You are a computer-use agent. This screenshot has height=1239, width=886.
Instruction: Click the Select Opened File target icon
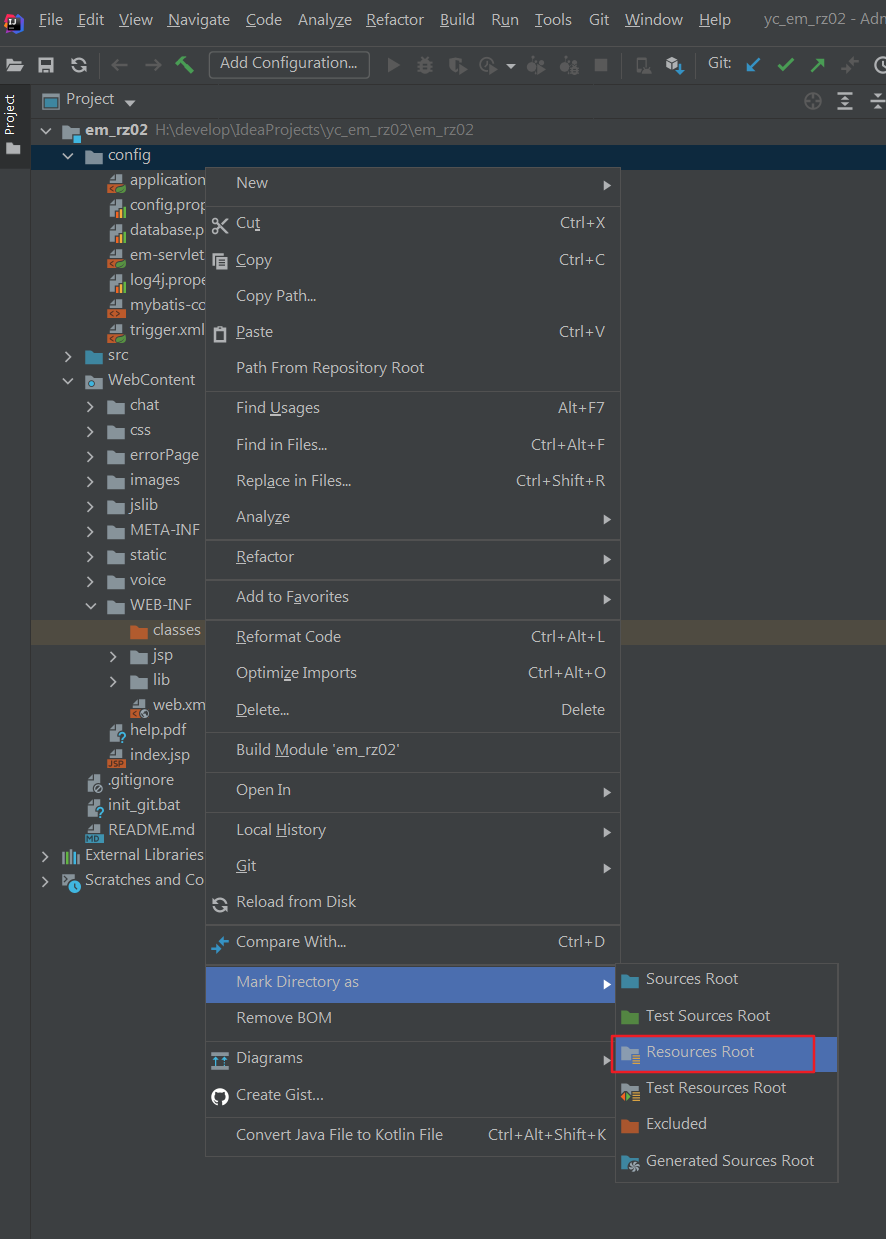point(813,100)
